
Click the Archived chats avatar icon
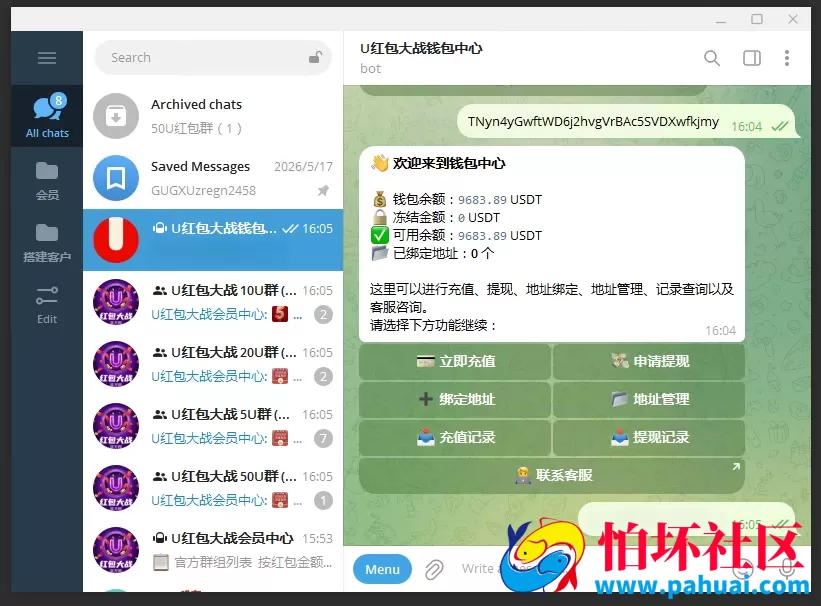pyautogui.click(x=116, y=116)
